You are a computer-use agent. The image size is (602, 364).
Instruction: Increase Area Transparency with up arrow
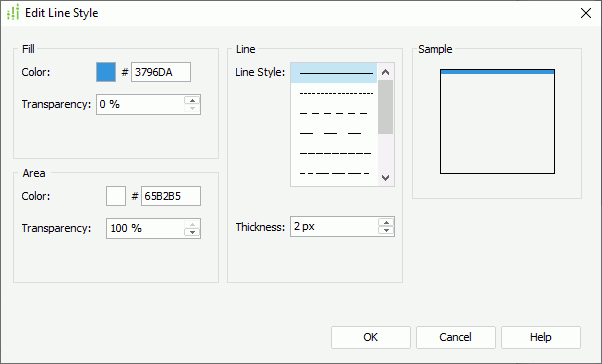tap(192, 224)
